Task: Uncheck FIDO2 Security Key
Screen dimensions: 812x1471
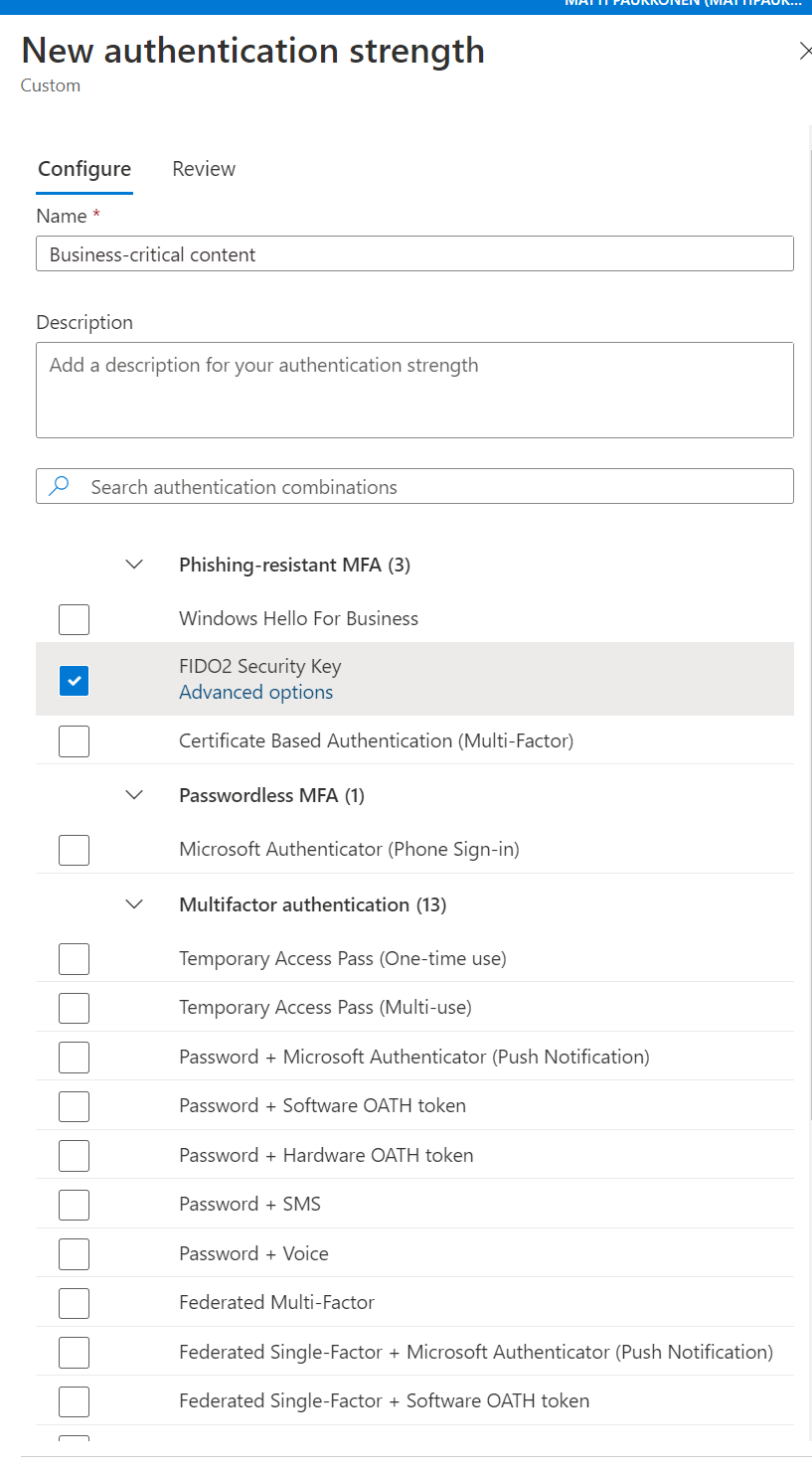Action: (x=74, y=680)
